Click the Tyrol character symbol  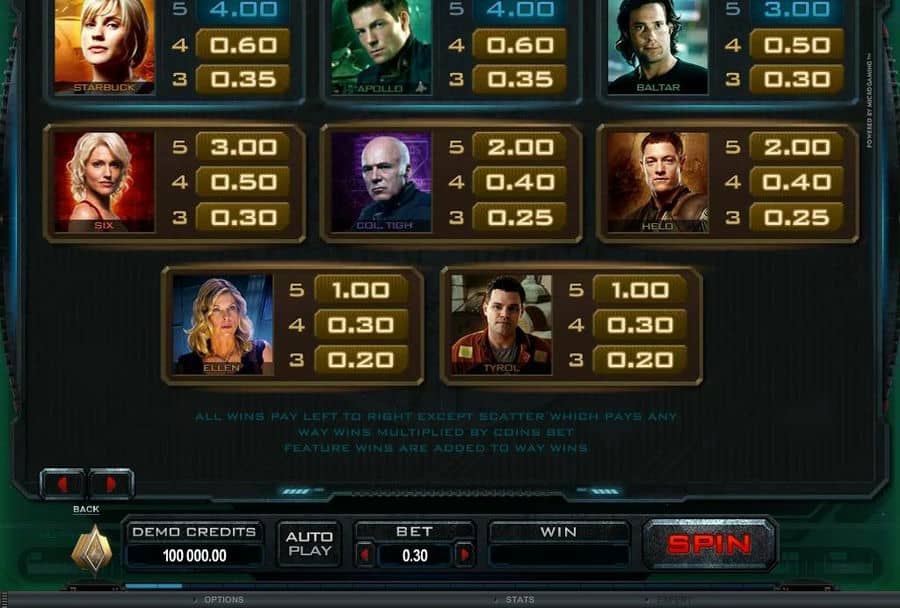point(502,325)
